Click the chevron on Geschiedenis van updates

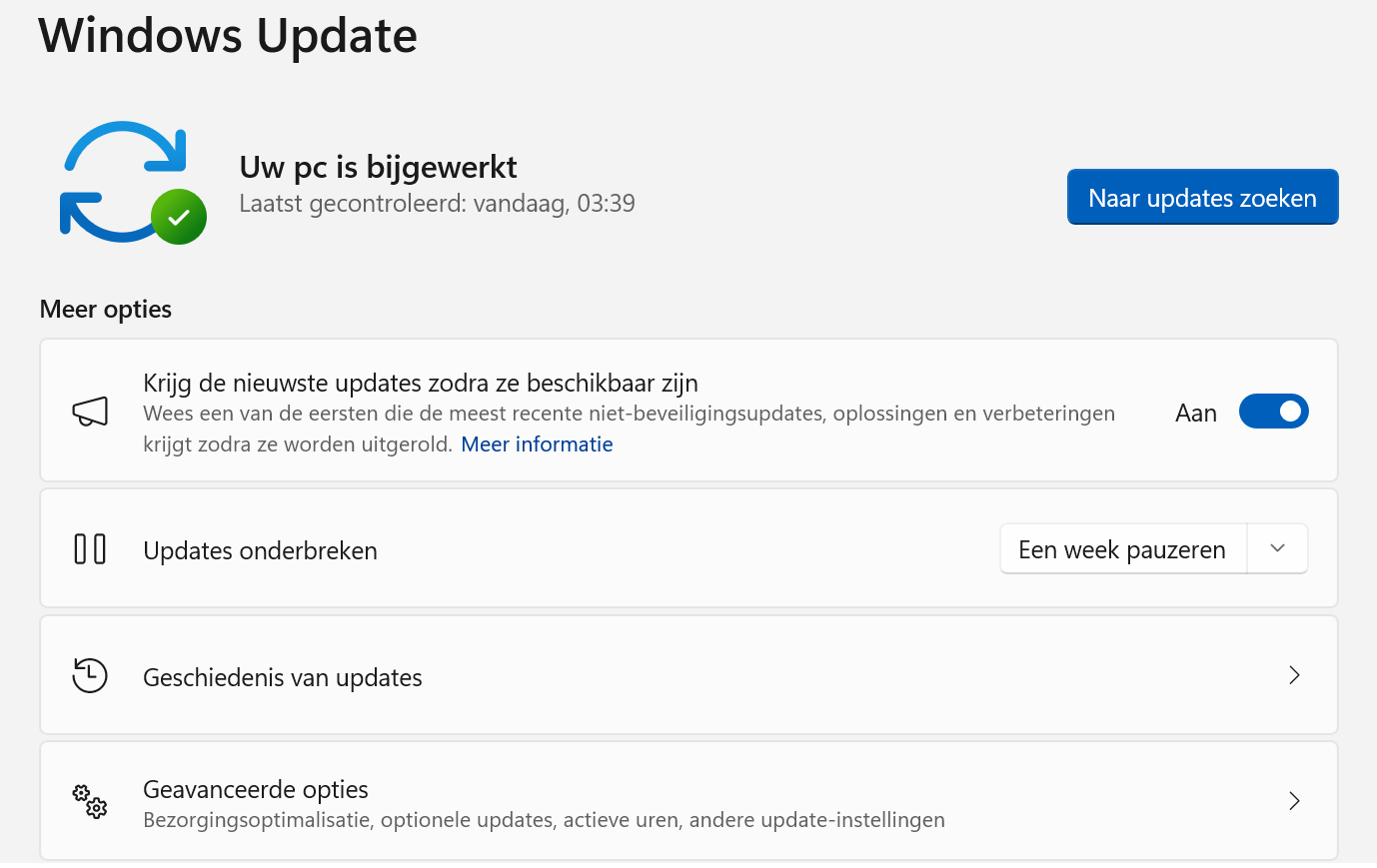(1294, 675)
